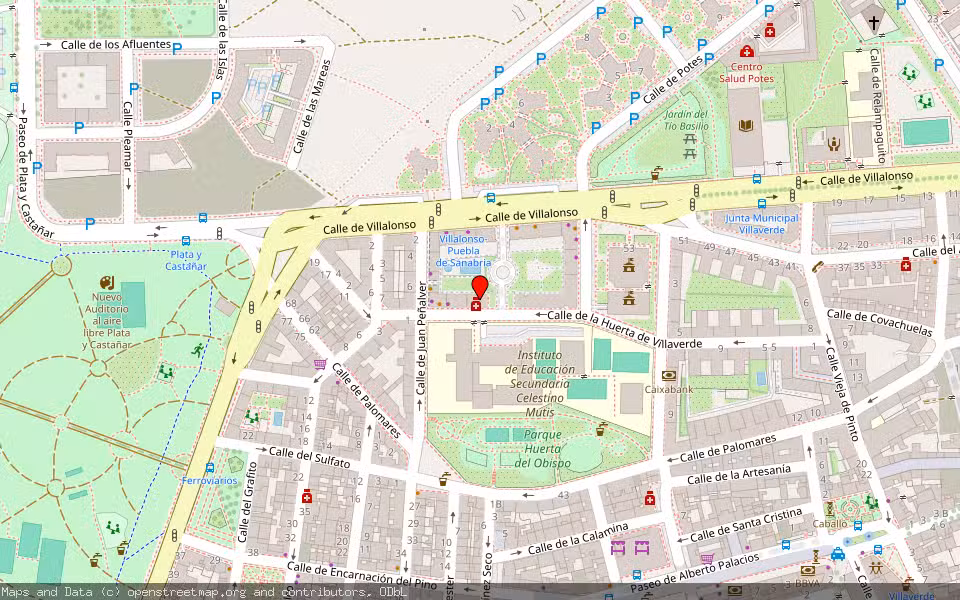Select the blue taxi icon on Paseo de Alberto Palacios
The height and width of the screenshot is (600, 960).
tap(838, 554)
